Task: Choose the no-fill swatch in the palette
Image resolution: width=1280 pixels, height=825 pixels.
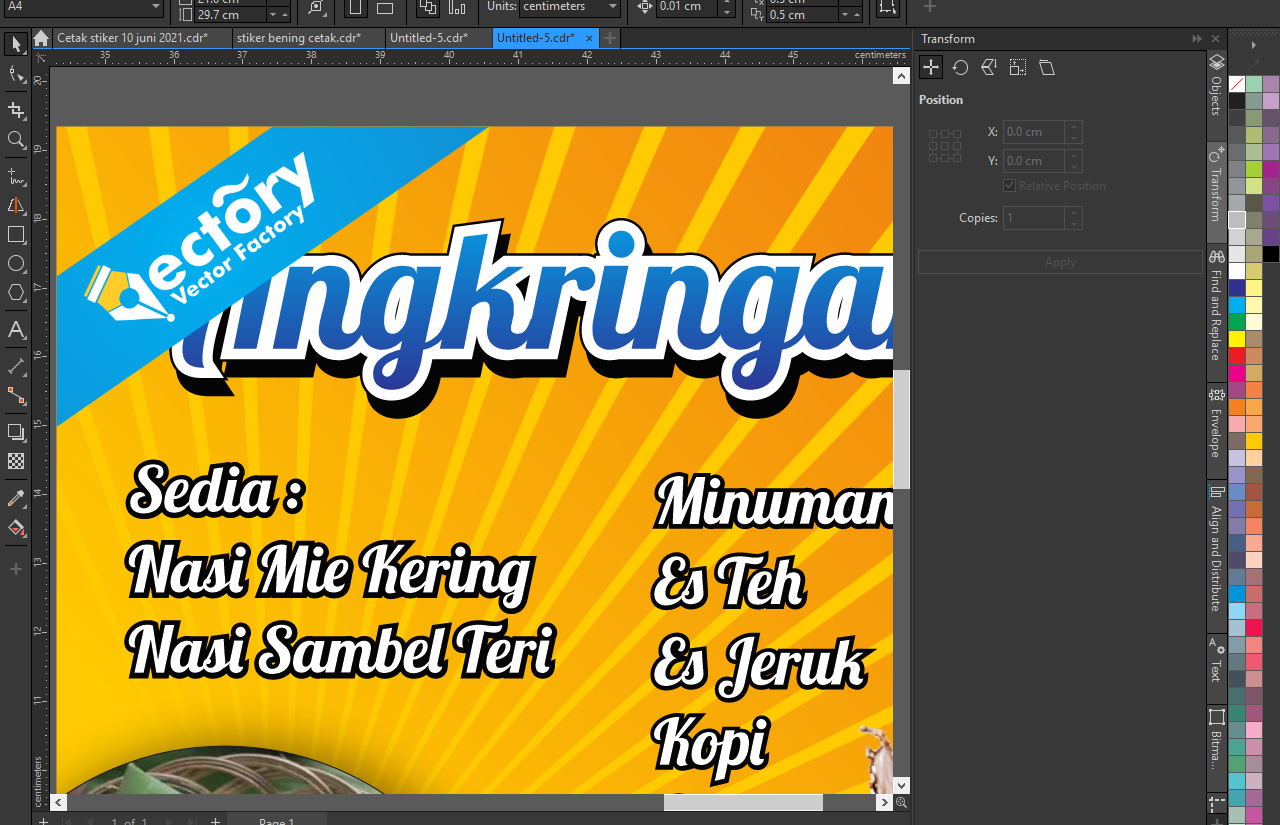Action: point(1237,84)
